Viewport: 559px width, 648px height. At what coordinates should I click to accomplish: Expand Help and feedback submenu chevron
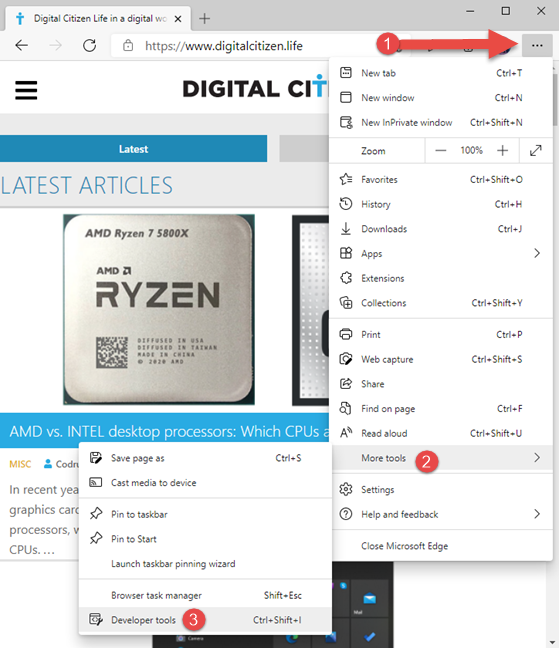point(537,514)
